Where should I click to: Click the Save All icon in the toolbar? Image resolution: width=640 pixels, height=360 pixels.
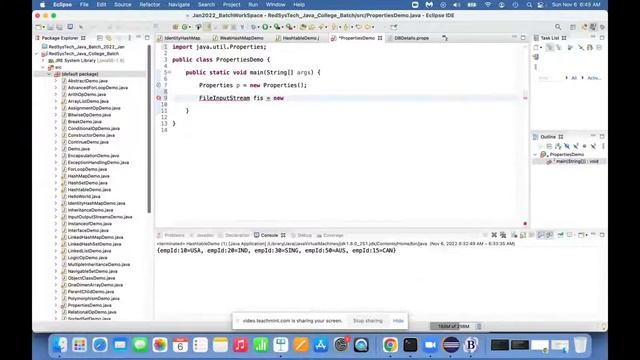(60, 27)
